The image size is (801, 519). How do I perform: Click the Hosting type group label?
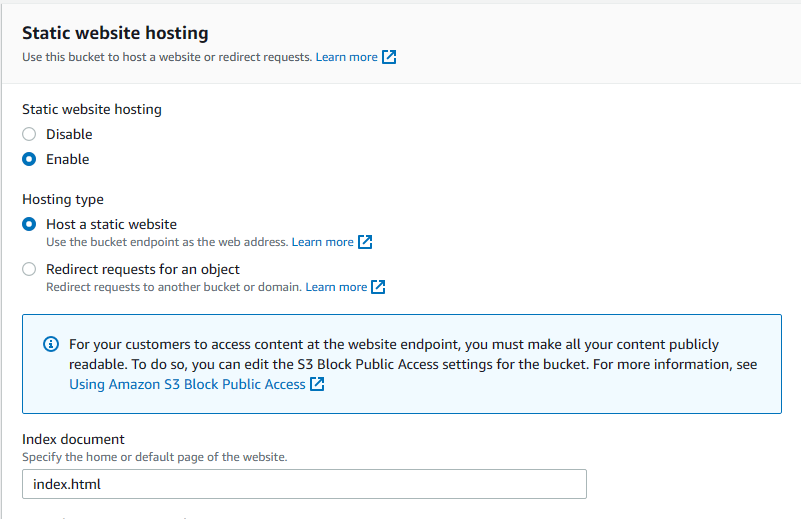(x=63, y=199)
